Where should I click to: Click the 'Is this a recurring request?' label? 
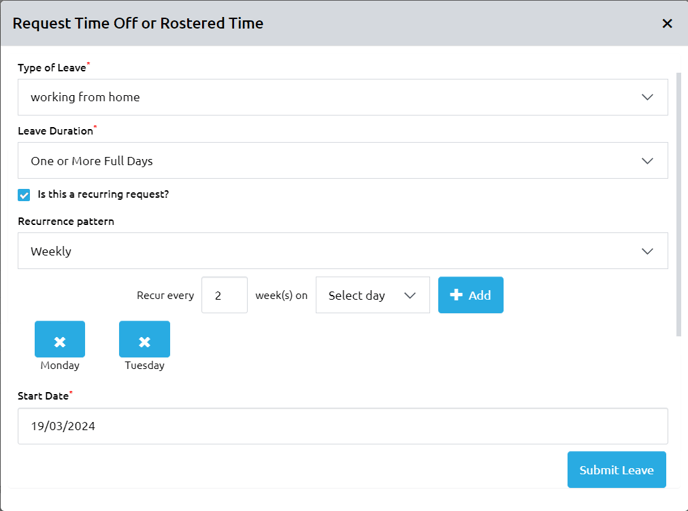pyautogui.click(x=102, y=194)
